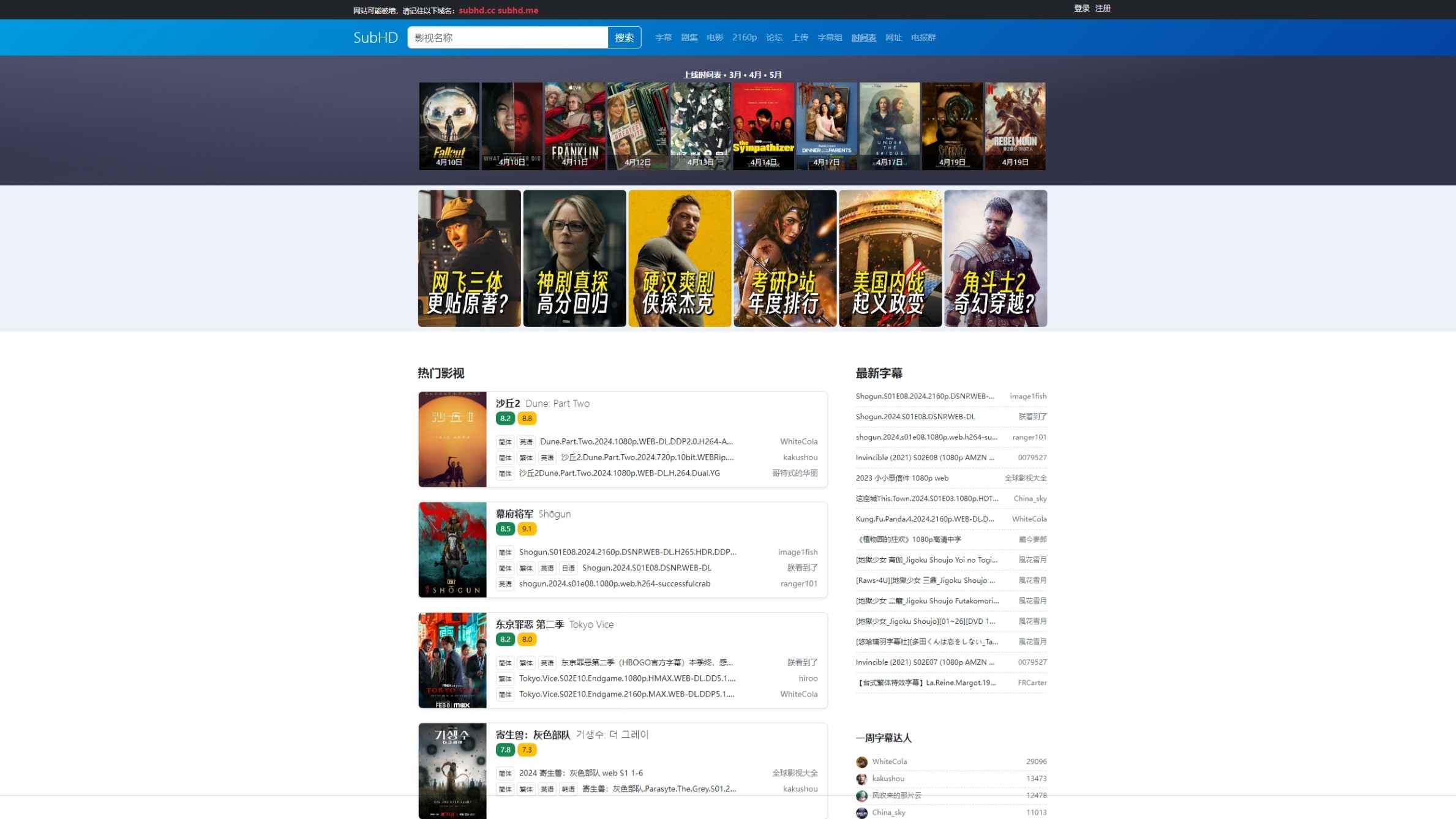Focus the 影视名称 search field
The width and height of the screenshot is (1456, 819).
point(508,37)
